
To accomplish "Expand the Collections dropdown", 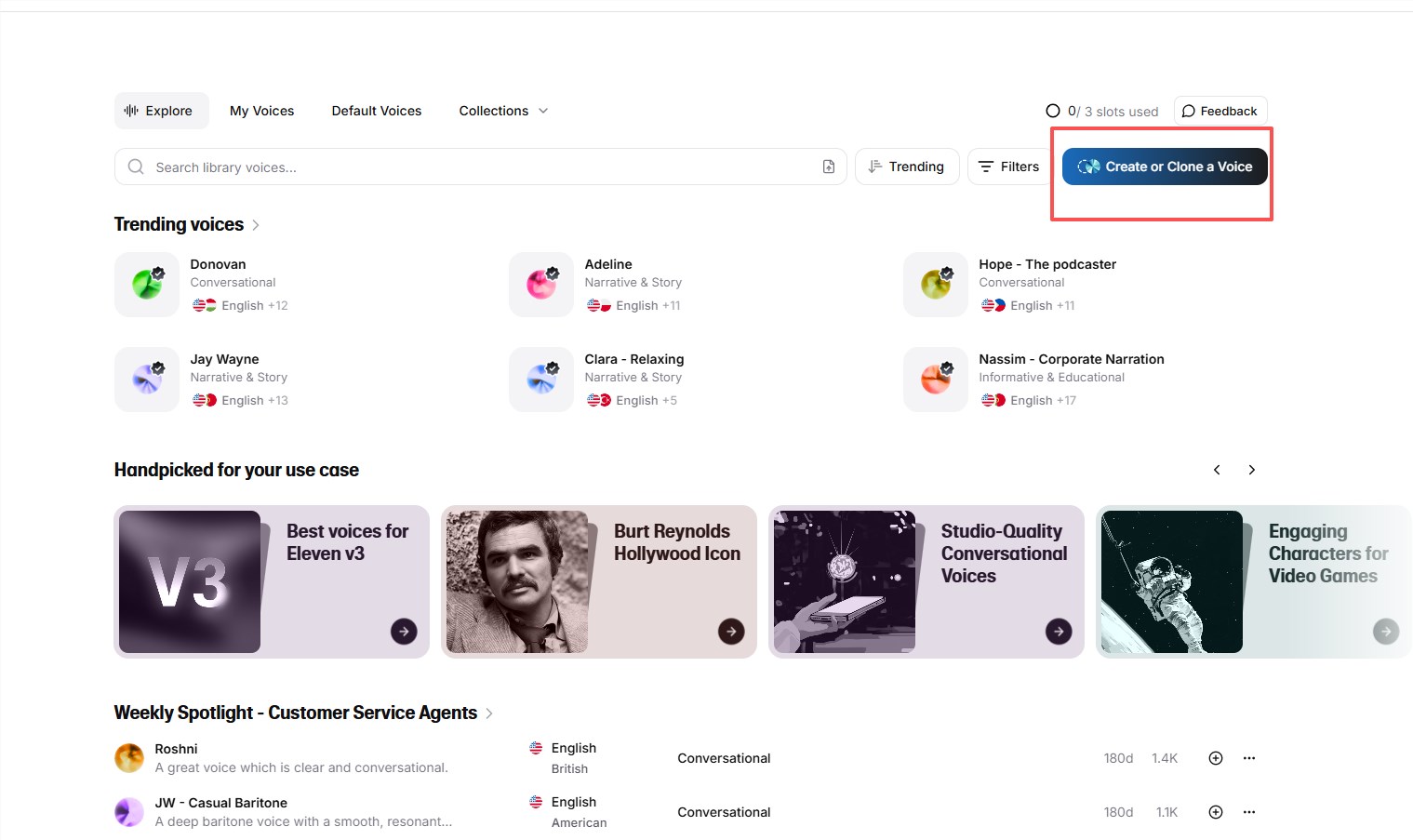I will click(x=503, y=111).
